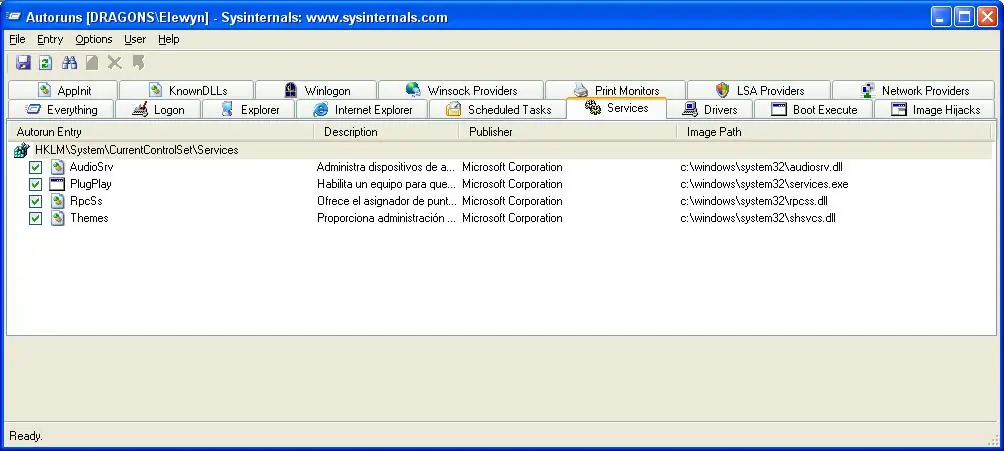The height and width of the screenshot is (451, 1004).
Task: Select the PlugPlay entry name
Action: 91,184
